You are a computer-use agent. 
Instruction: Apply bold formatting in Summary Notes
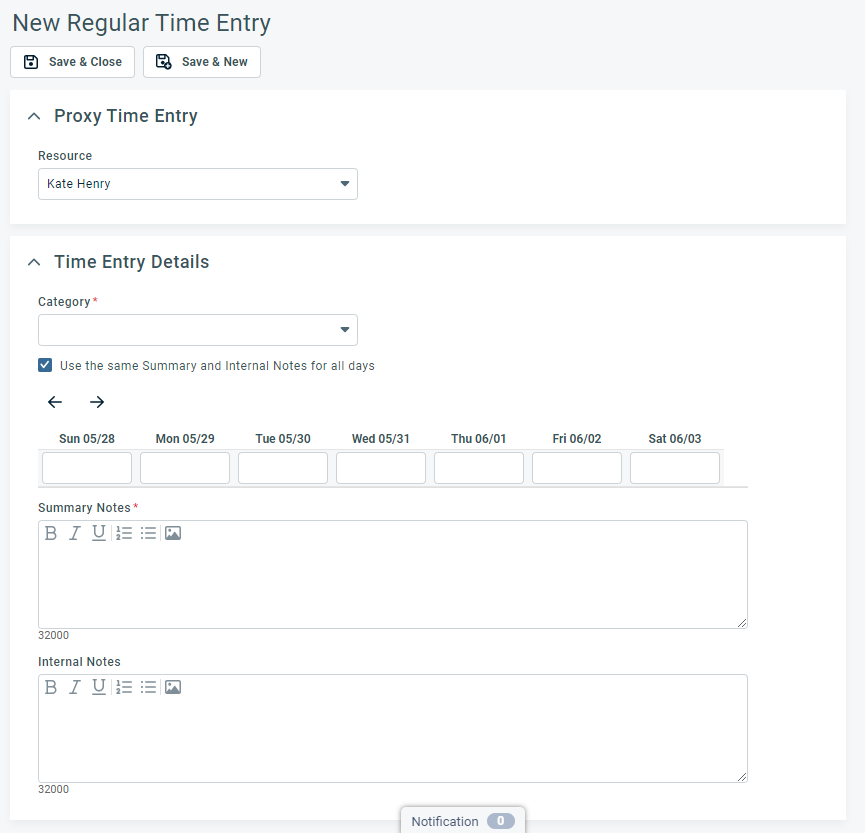pyautogui.click(x=51, y=532)
